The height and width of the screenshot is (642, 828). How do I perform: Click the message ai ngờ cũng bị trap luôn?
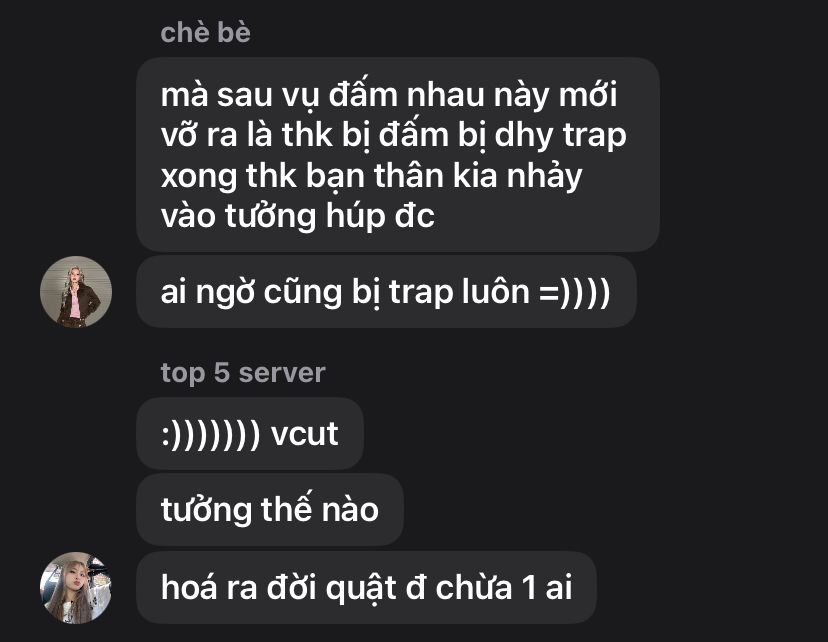point(386,291)
